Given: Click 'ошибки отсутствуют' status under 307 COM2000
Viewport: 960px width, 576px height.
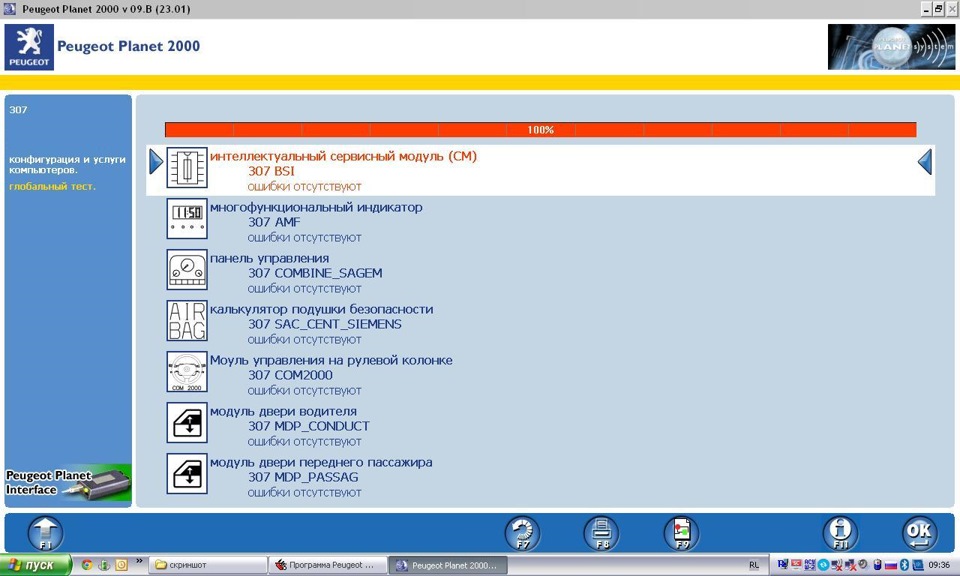Looking at the screenshot, I should pos(304,391).
